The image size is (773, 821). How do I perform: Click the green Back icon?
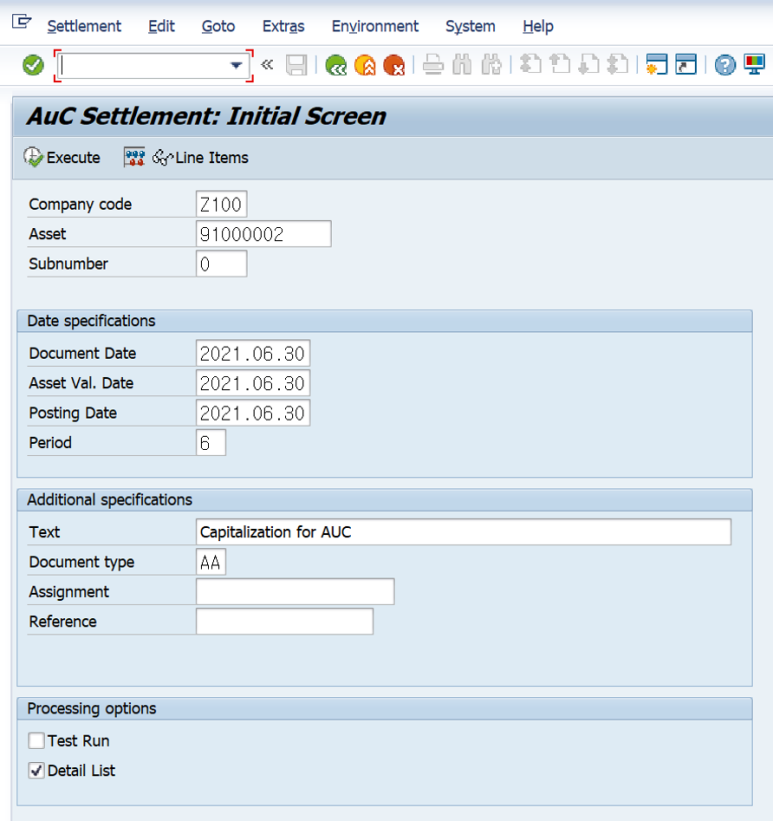tap(336, 65)
